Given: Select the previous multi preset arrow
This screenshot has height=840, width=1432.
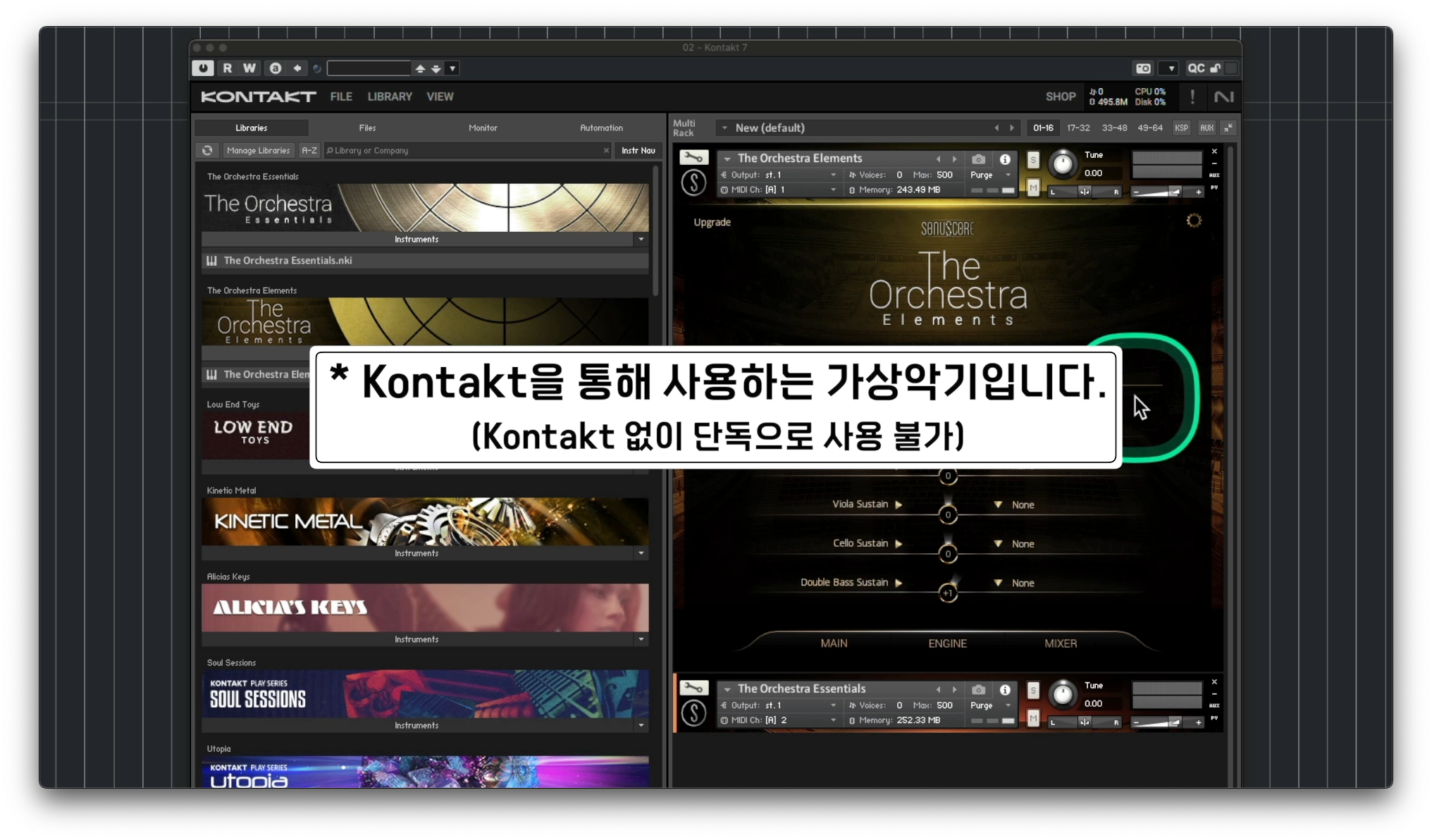Looking at the screenshot, I should point(996,128).
